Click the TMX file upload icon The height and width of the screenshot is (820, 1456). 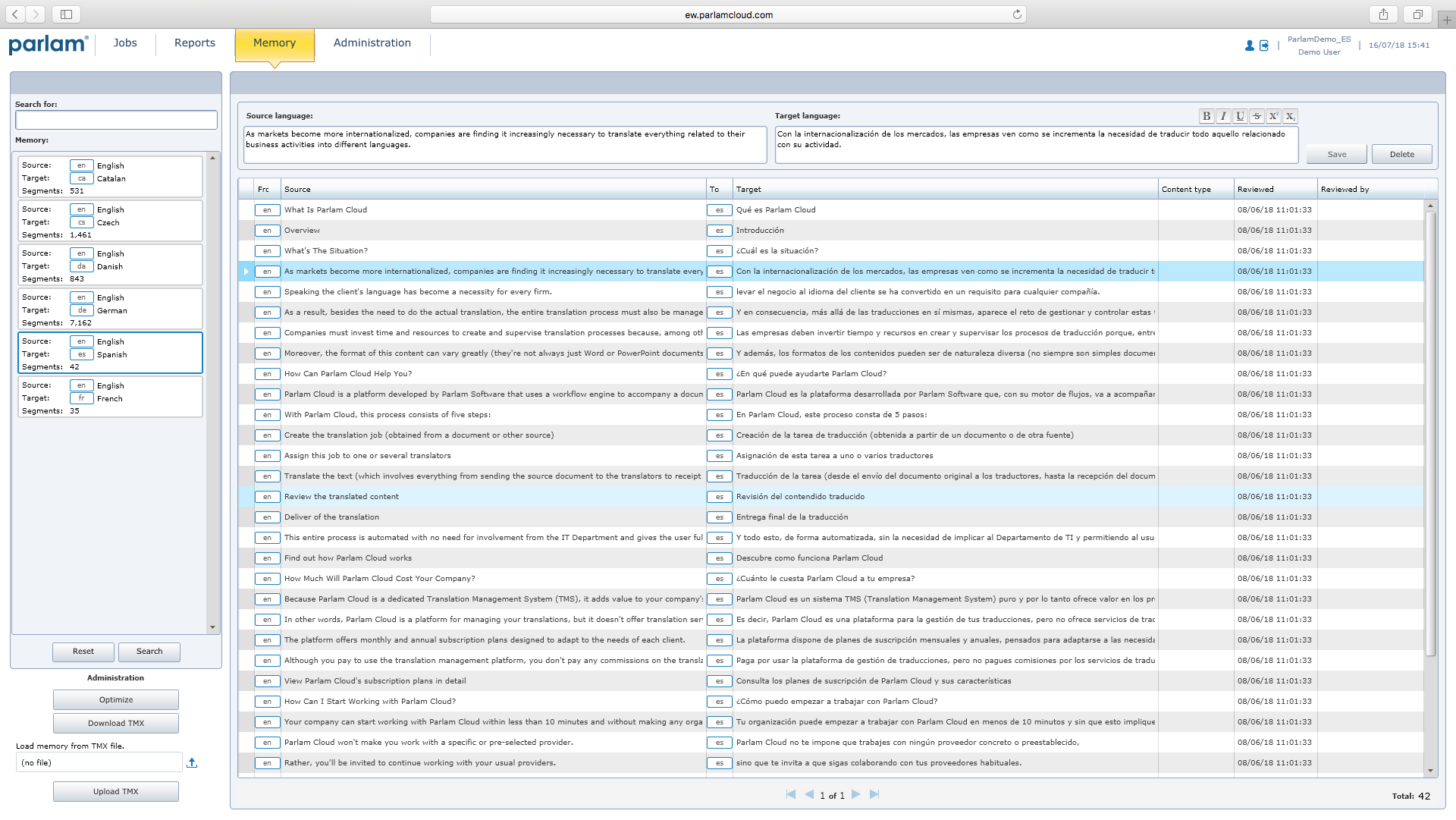click(192, 762)
